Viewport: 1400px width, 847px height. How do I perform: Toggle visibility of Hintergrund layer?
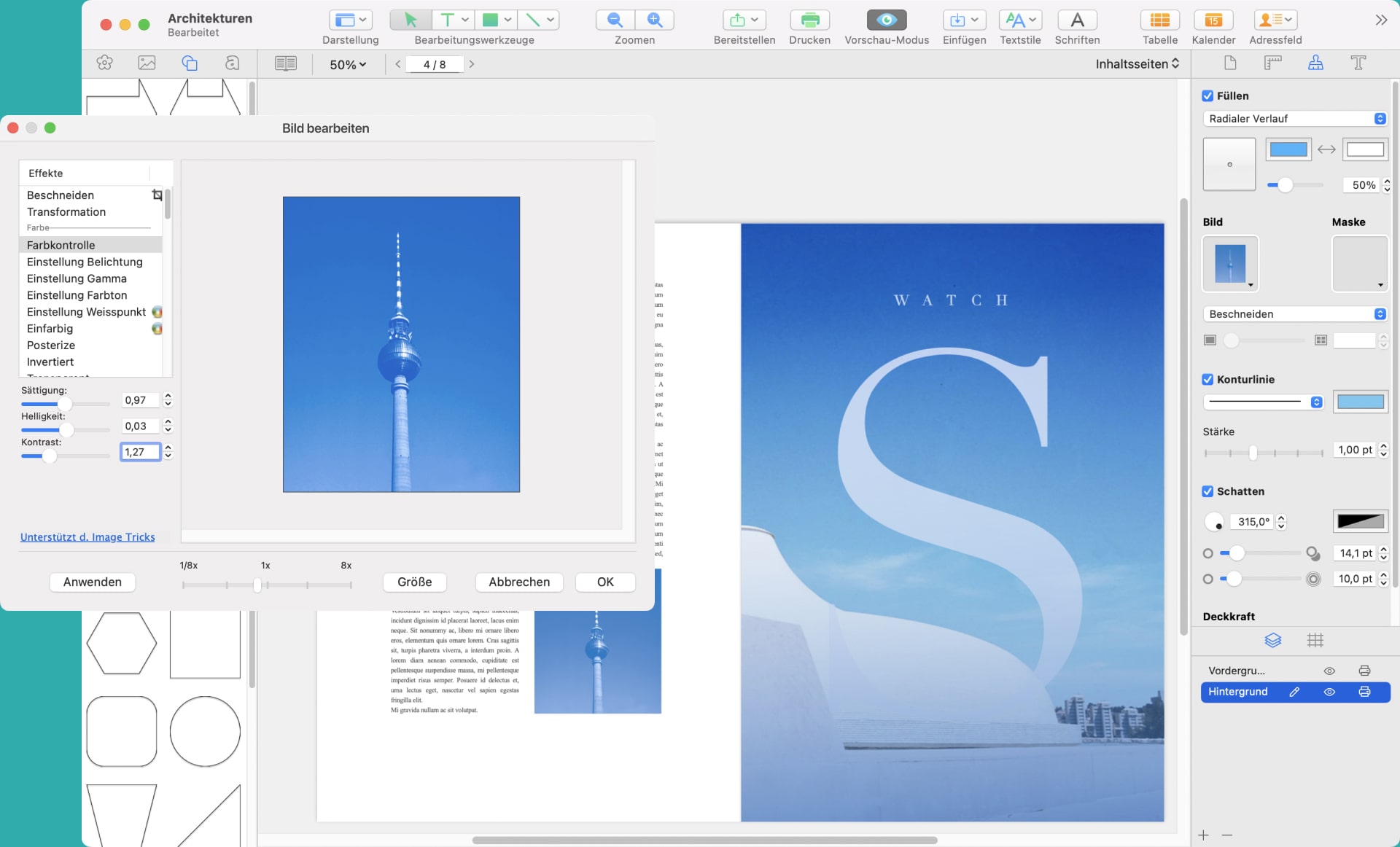click(1329, 692)
